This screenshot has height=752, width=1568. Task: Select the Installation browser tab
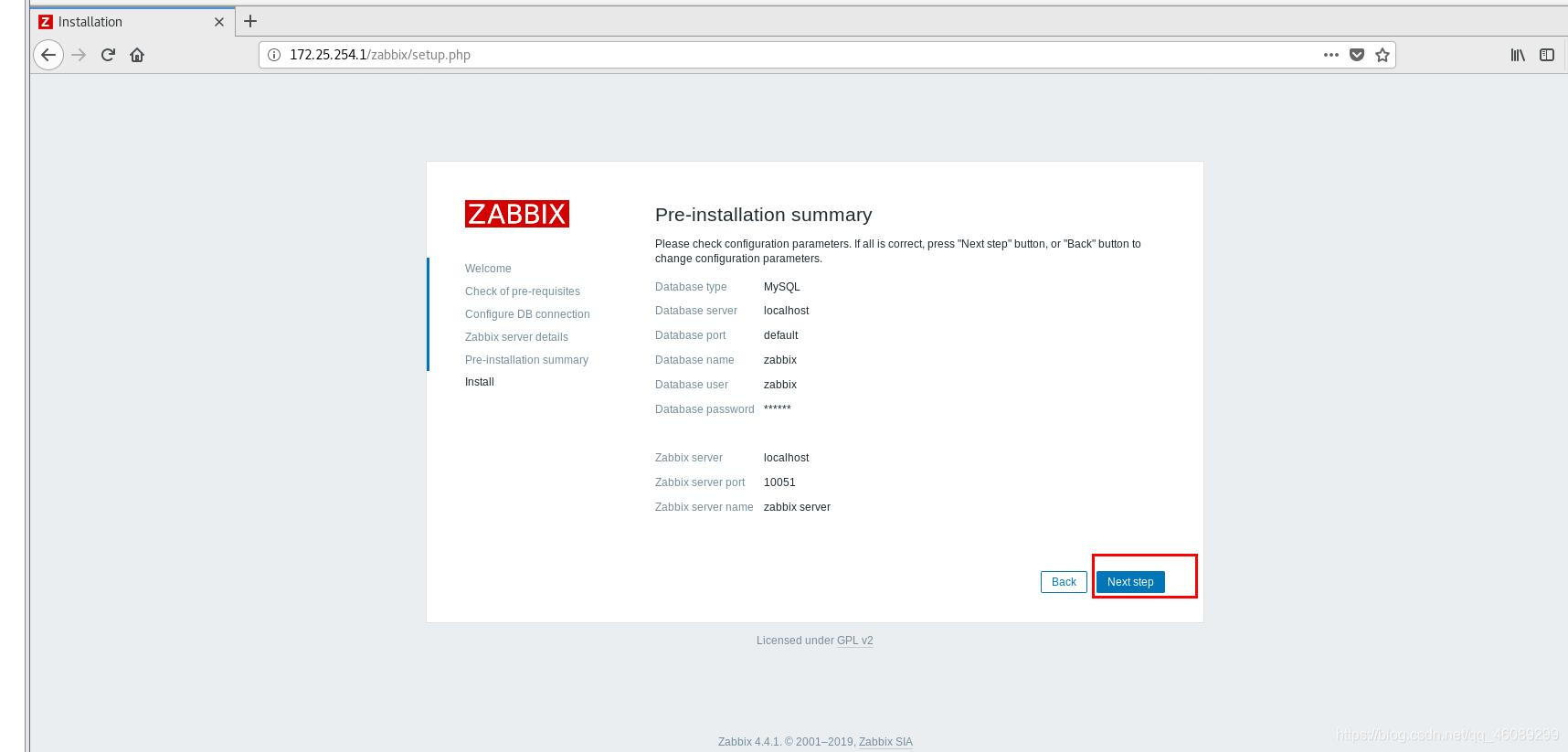tap(132, 22)
